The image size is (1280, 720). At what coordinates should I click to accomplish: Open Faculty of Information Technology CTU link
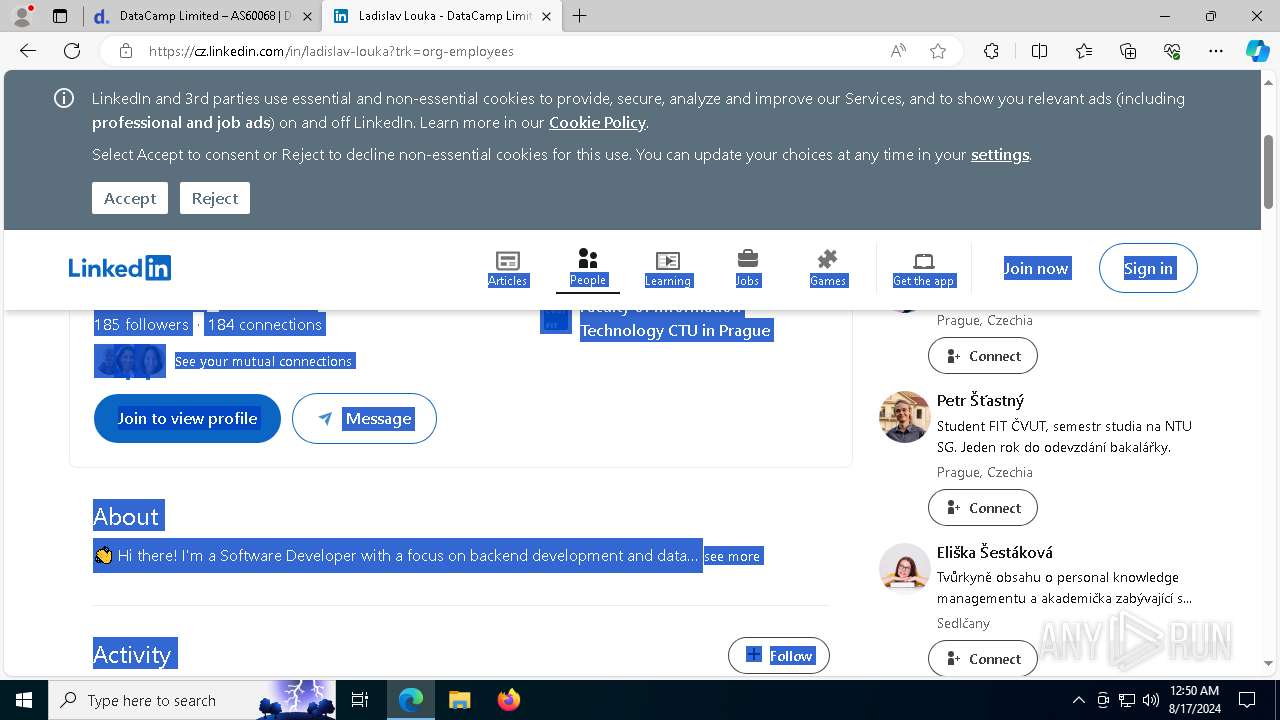[675, 320]
